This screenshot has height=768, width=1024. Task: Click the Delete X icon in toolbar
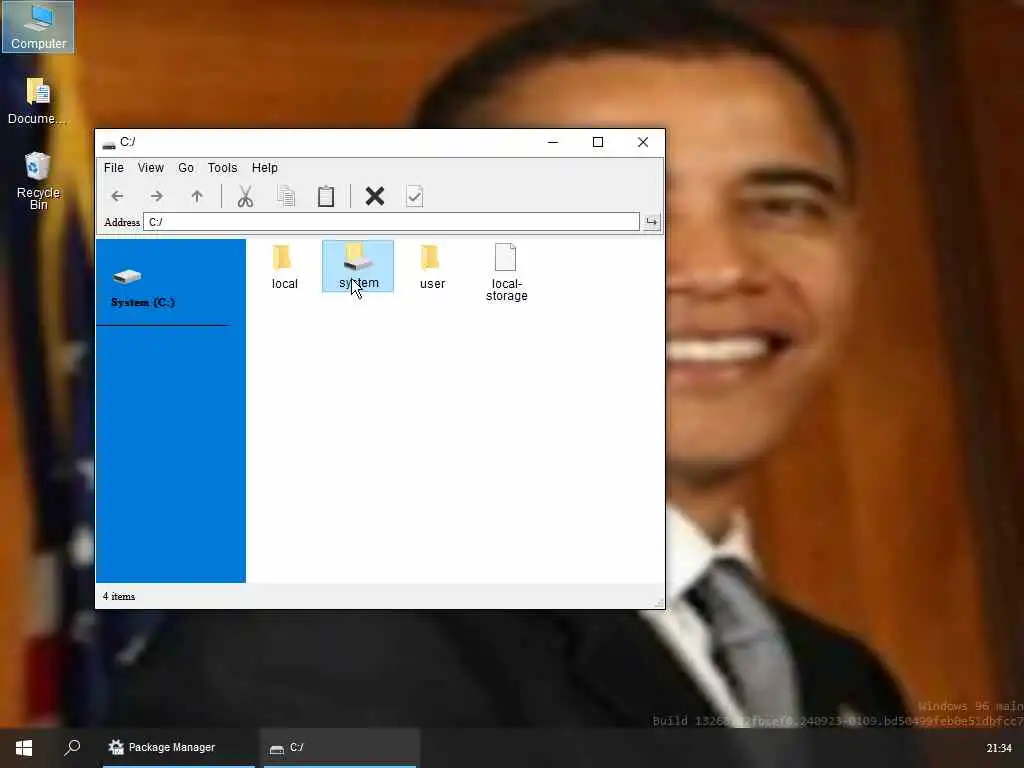pos(375,196)
